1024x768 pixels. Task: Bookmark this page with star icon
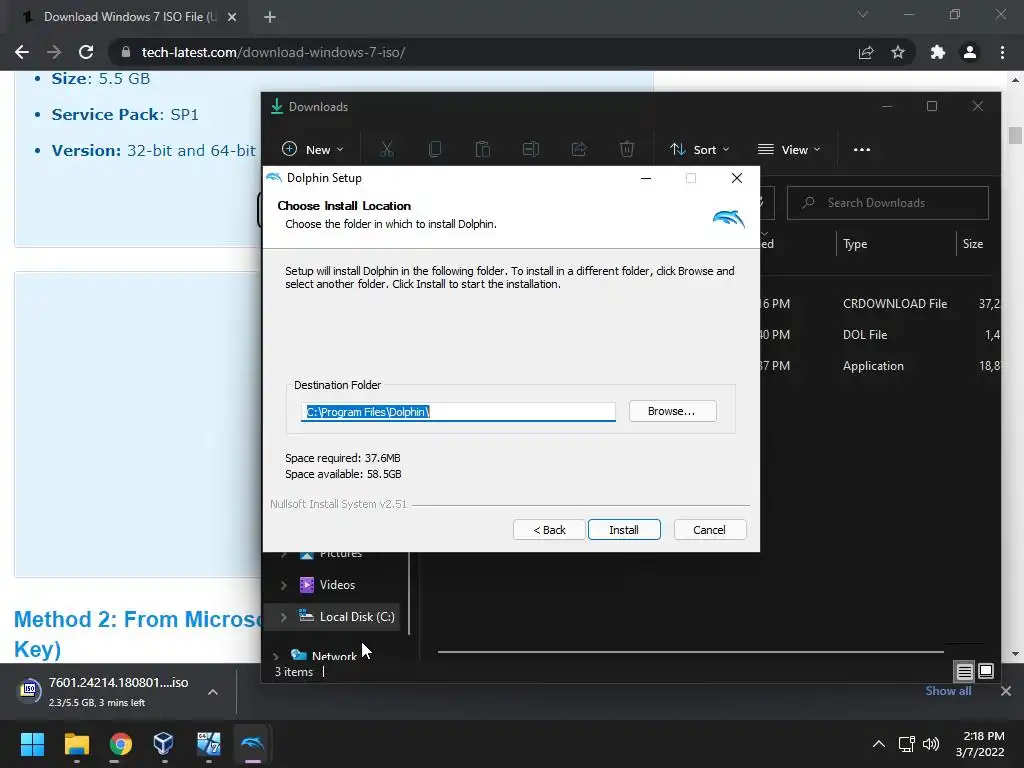point(898,52)
